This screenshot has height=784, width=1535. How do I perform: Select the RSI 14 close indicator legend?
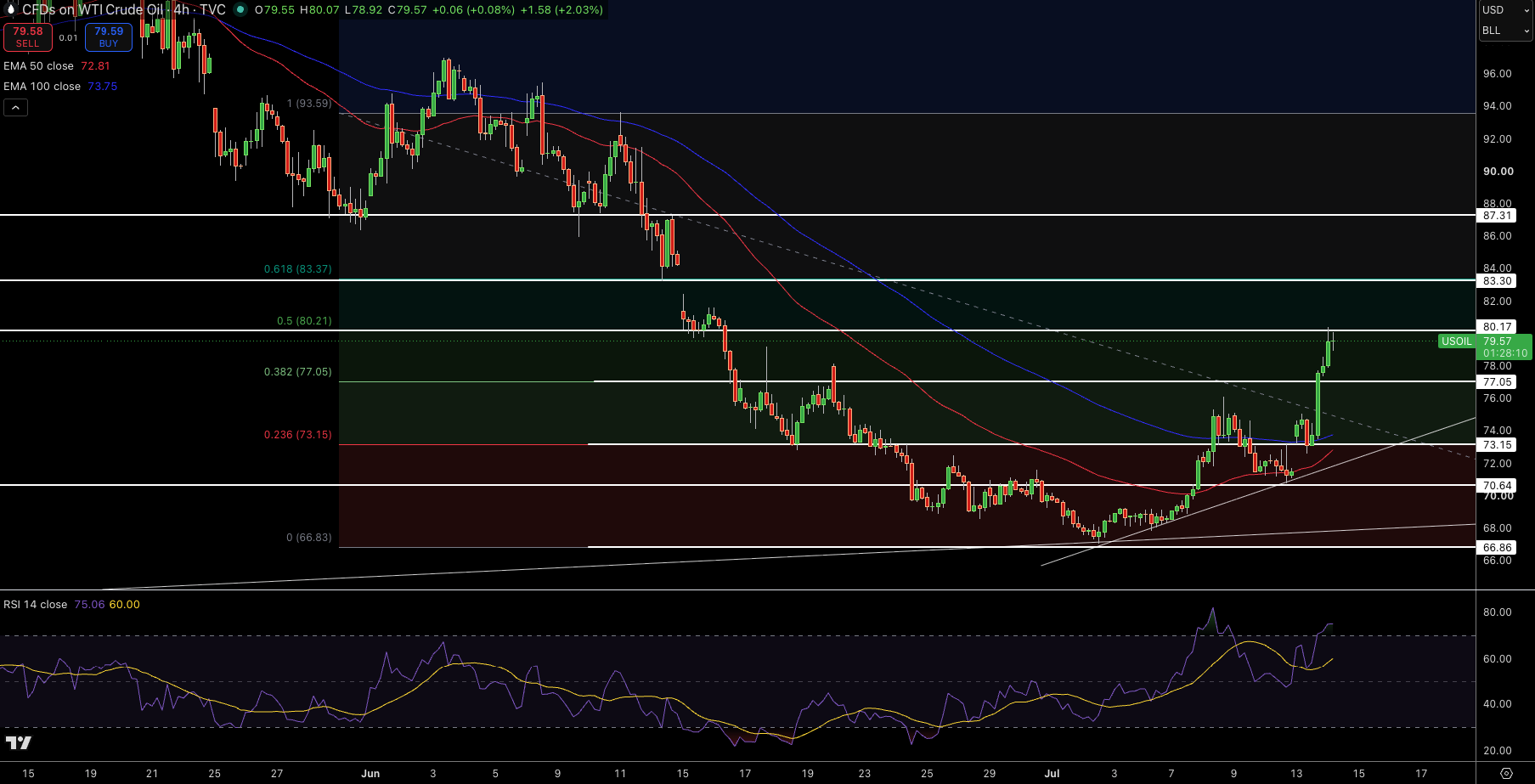pos(35,605)
